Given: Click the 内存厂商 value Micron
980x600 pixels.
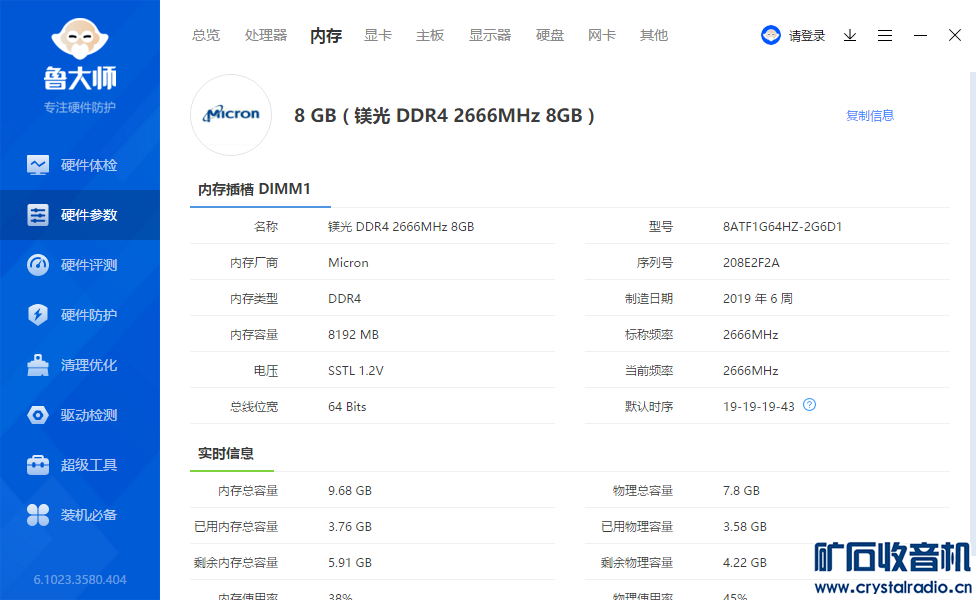Looking at the screenshot, I should point(348,263).
